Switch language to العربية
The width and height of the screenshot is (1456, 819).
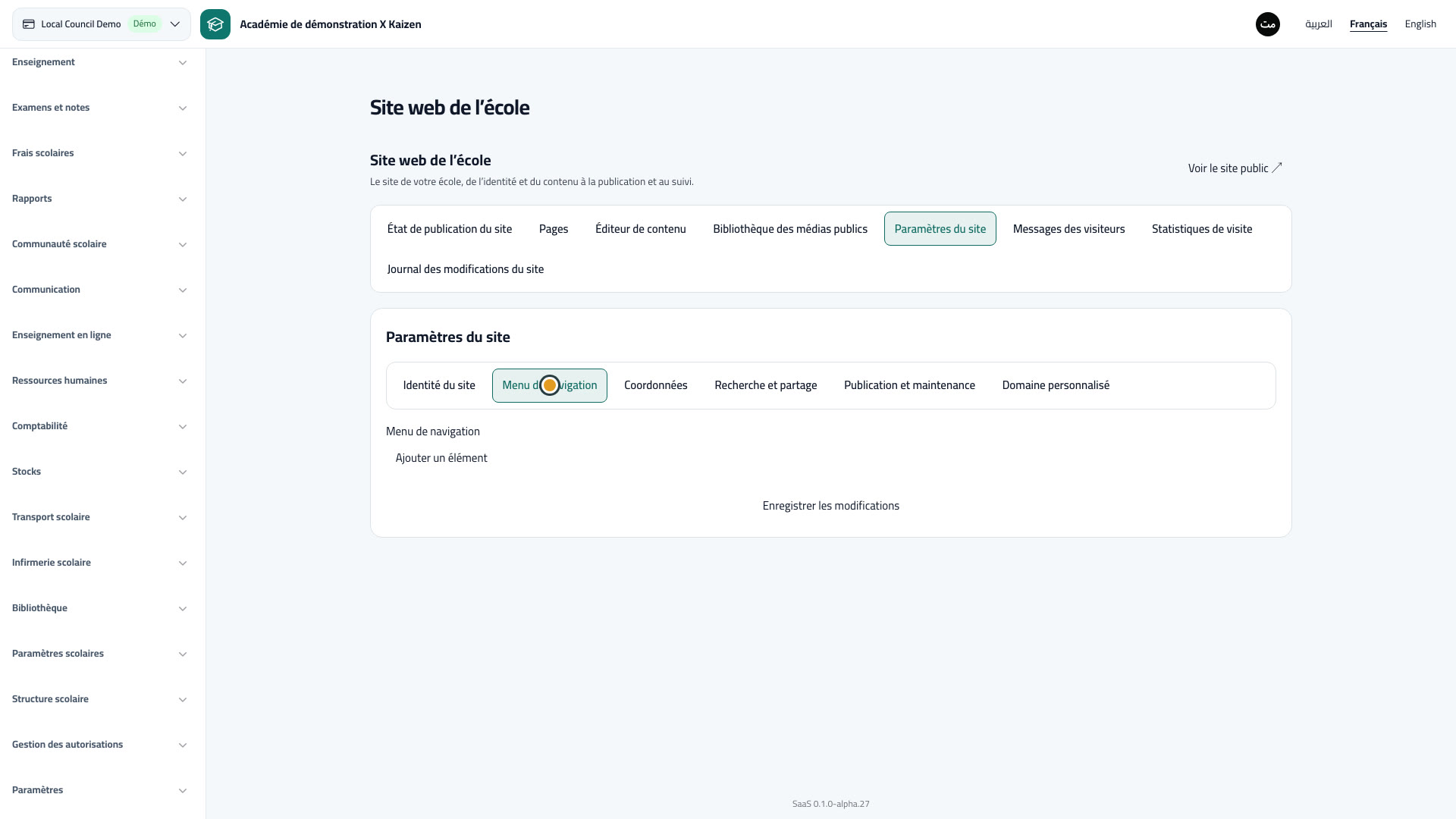click(1318, 24)
